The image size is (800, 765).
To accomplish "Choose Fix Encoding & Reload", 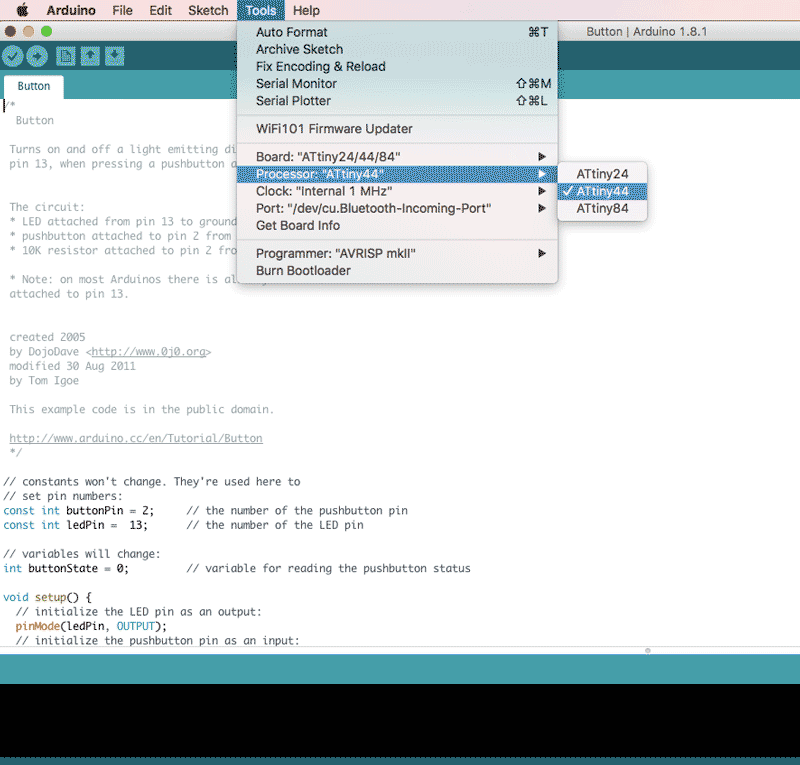I will (x=397, y=67).
